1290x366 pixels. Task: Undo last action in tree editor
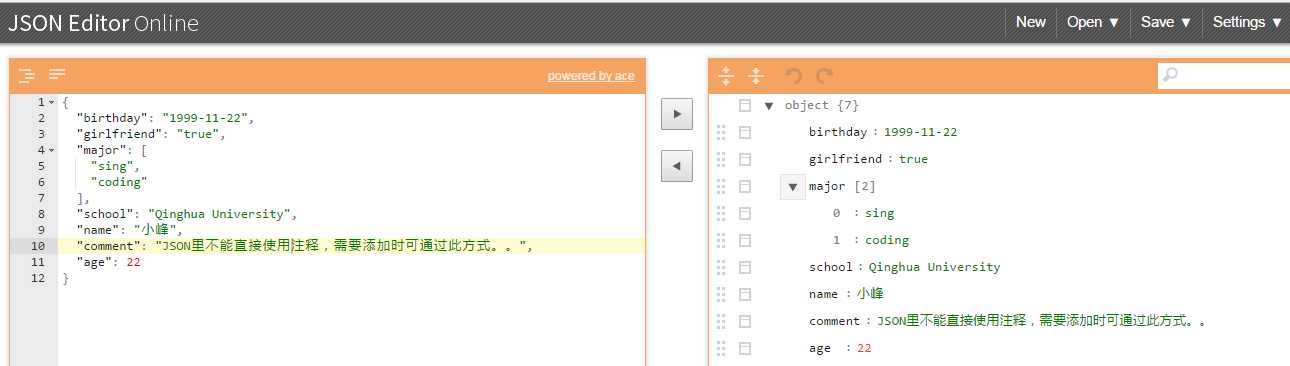click(x=794, y=75)
